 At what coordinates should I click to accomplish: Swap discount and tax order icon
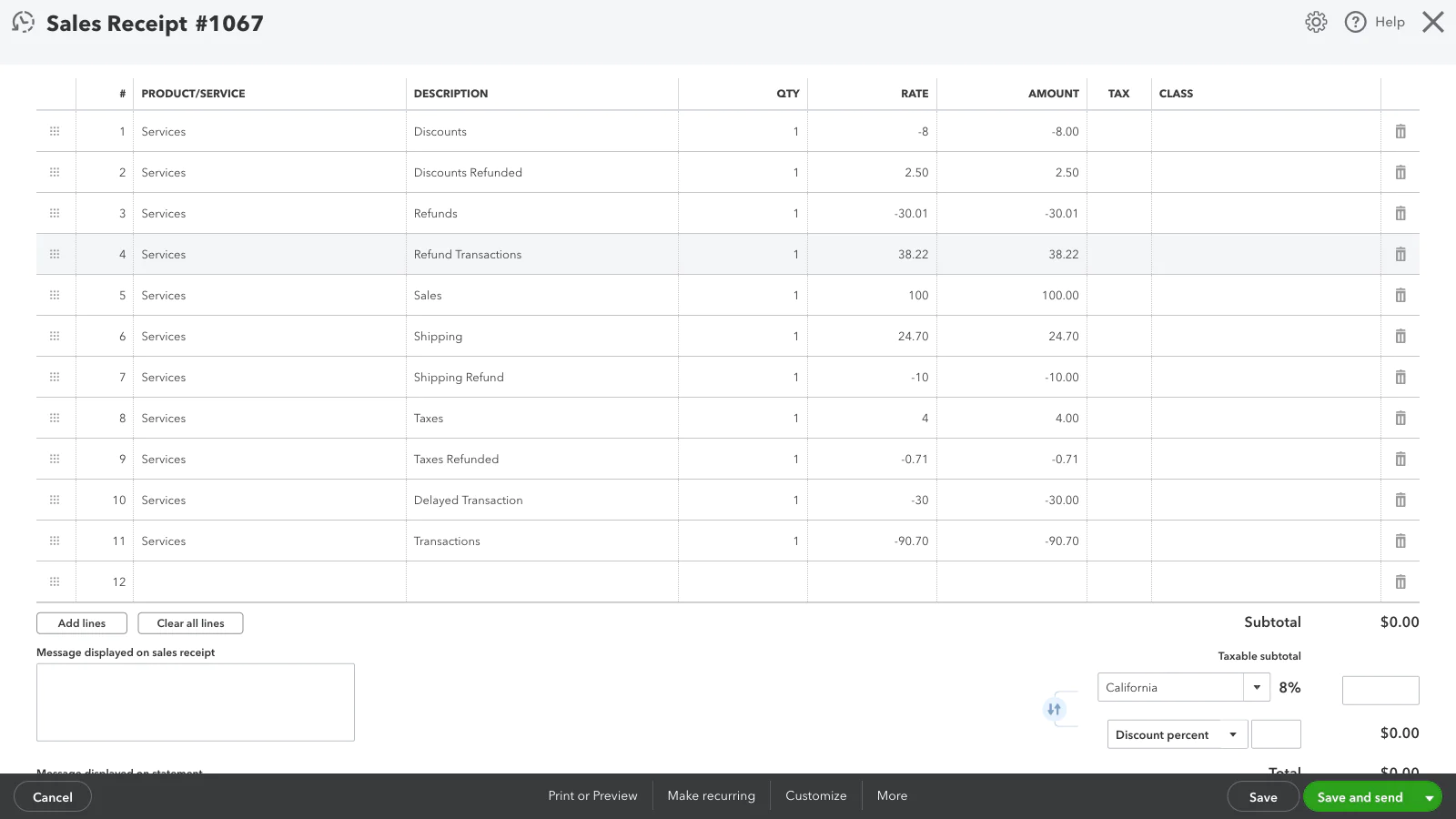(1054, 710)
